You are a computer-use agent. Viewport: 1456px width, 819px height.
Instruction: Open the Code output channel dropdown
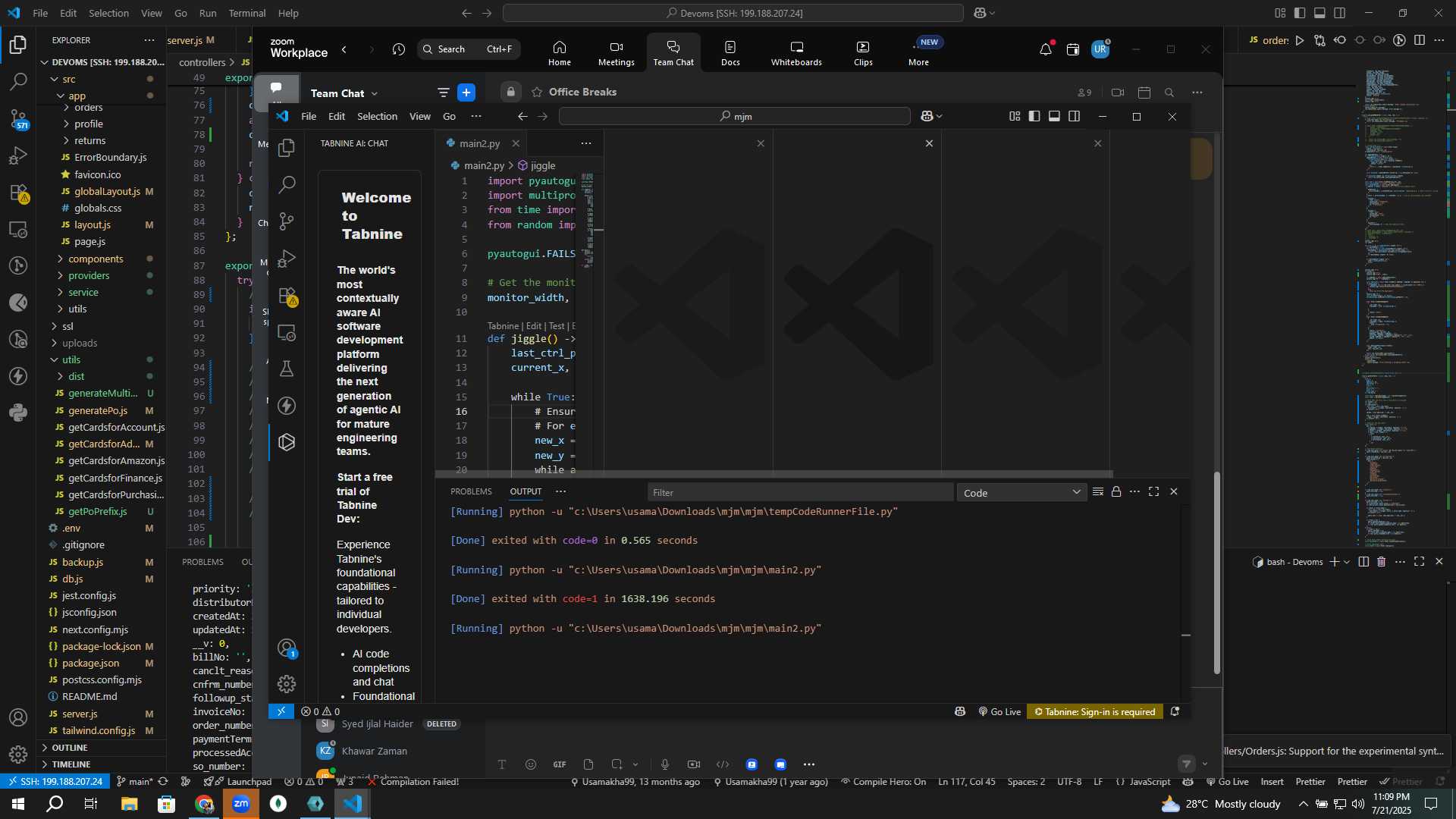(x=1021, y=493)
